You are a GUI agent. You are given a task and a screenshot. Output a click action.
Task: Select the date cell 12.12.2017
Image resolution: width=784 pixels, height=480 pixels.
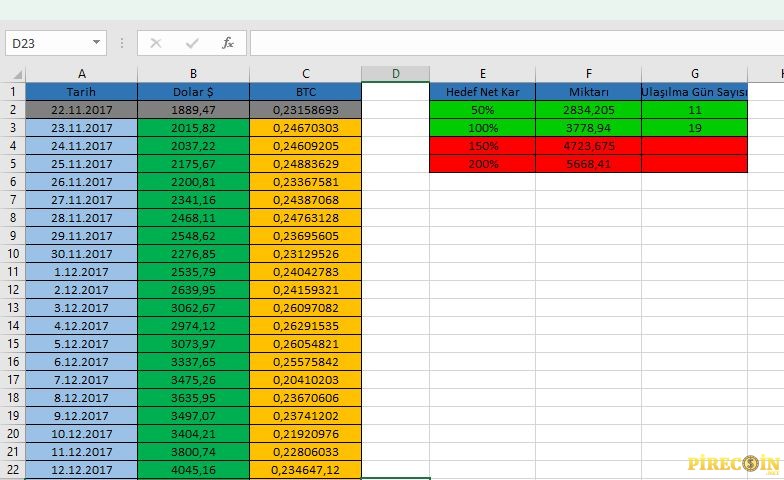[x=81, y=469]
